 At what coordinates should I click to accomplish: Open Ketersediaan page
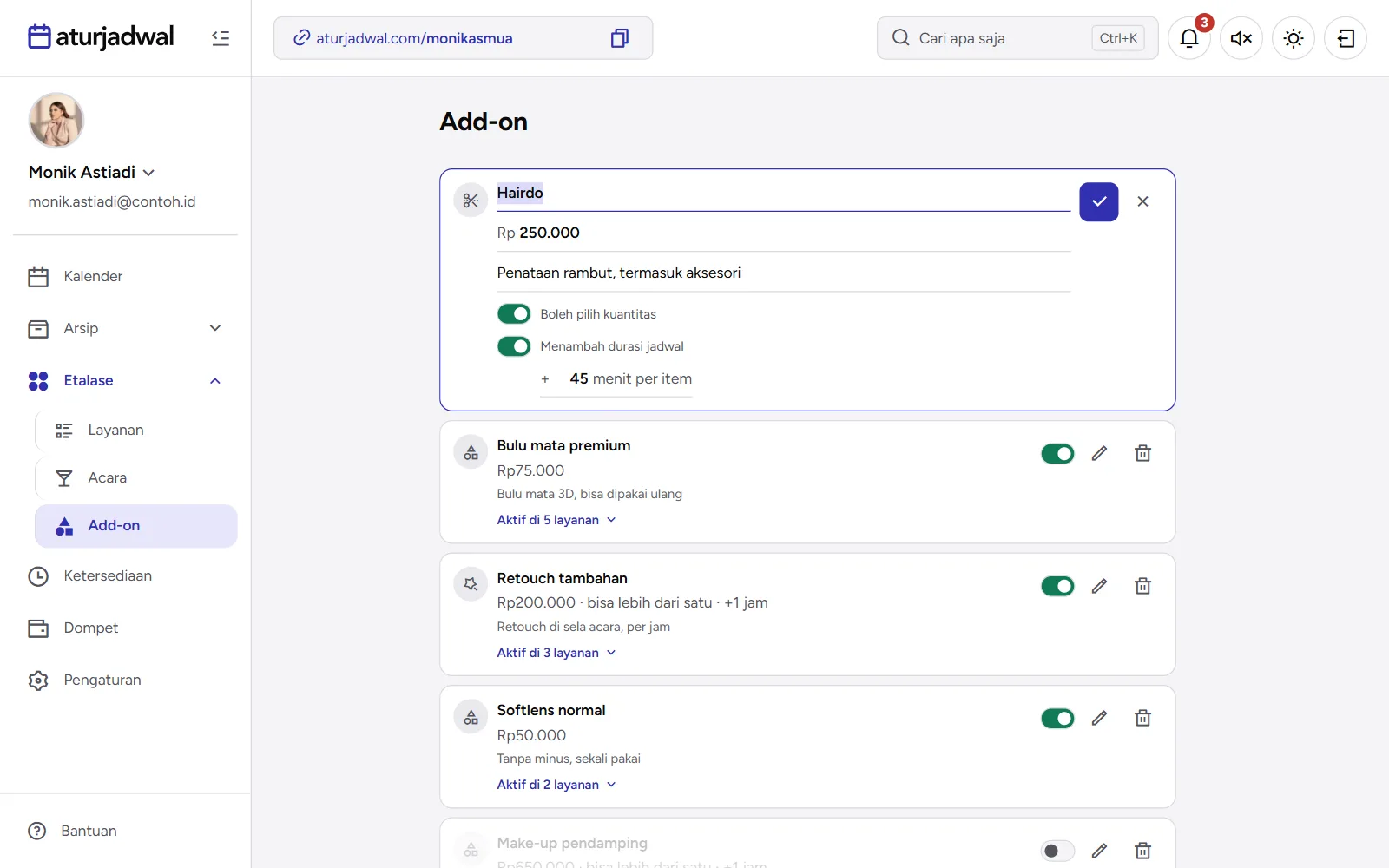[x=125, y=575]
